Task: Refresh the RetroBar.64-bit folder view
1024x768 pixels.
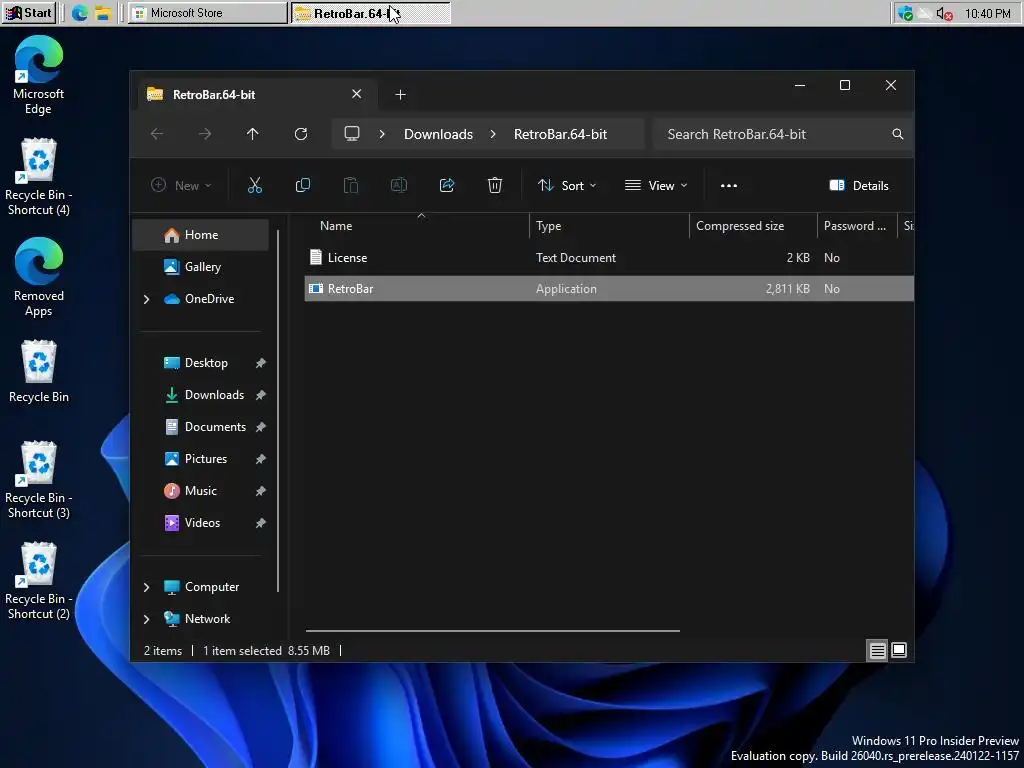Action: pyautogui.click(x=300, y=134)
